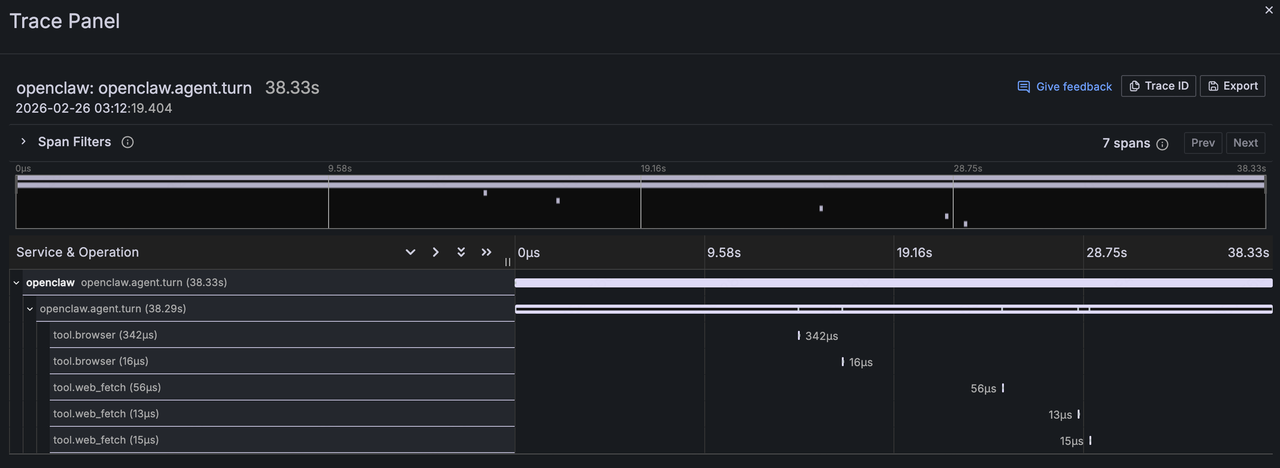This screenshot has height=468, width=1280.
Task: Expand the Span Filters section
Action: 24,142
